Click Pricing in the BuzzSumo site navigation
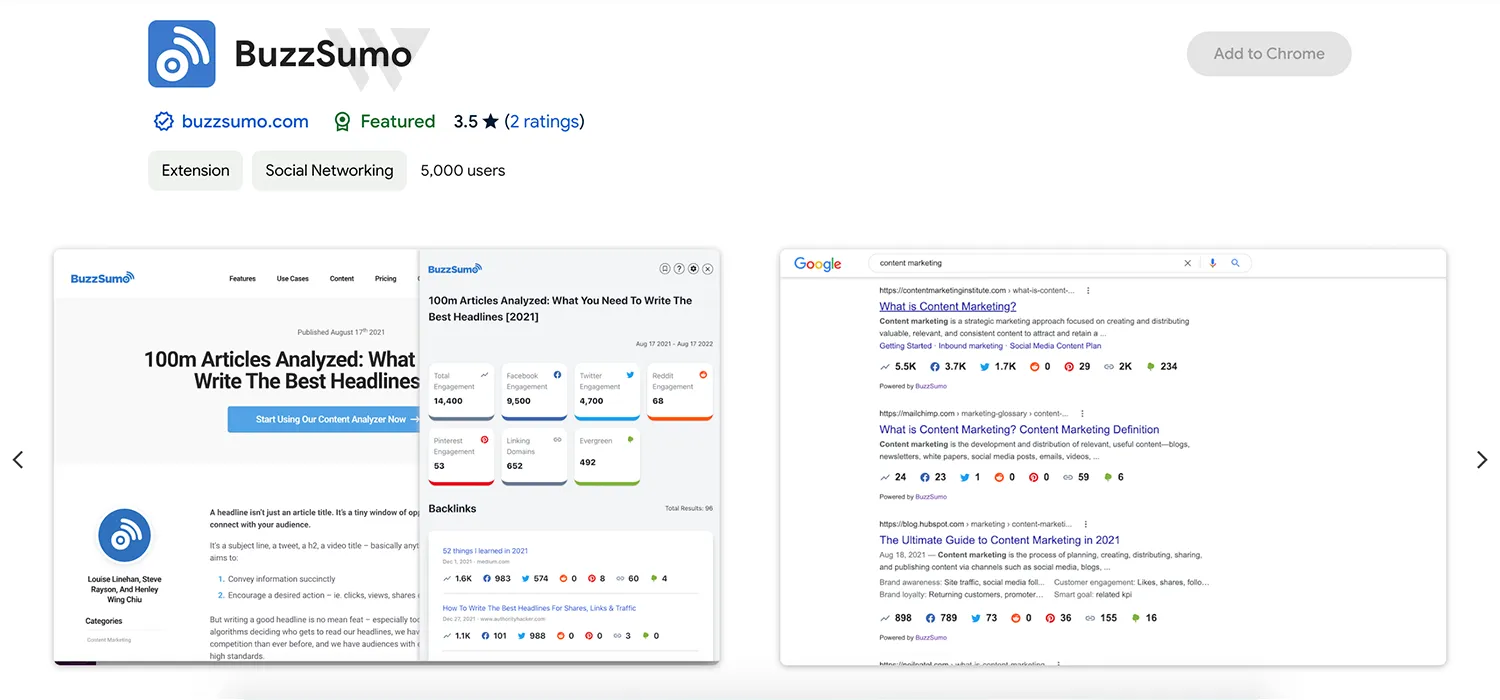The width and height of the screenshot is (1500, 700). (386, 279)
